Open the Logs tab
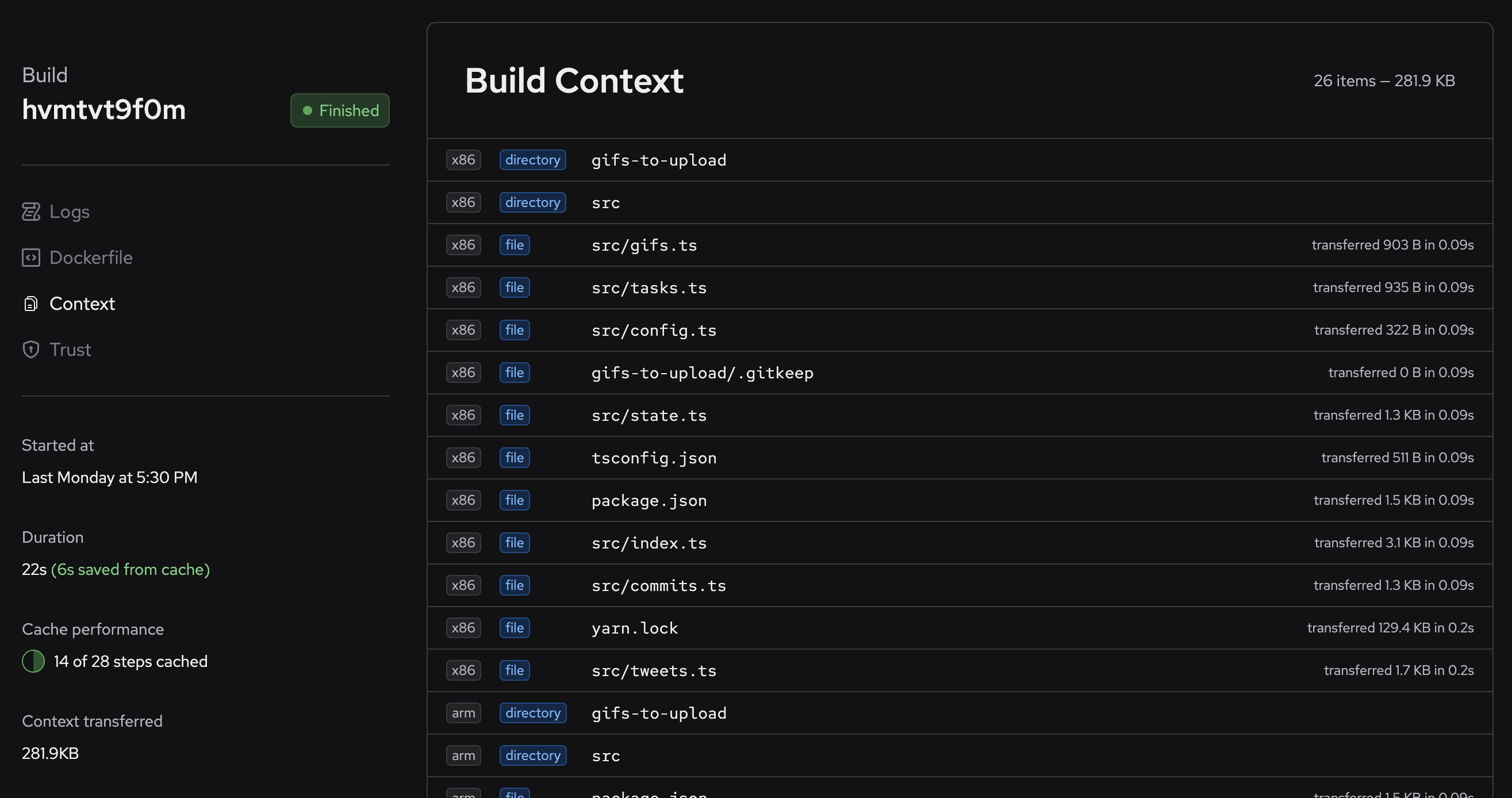The image size is (1512, 798). [69, 211]
